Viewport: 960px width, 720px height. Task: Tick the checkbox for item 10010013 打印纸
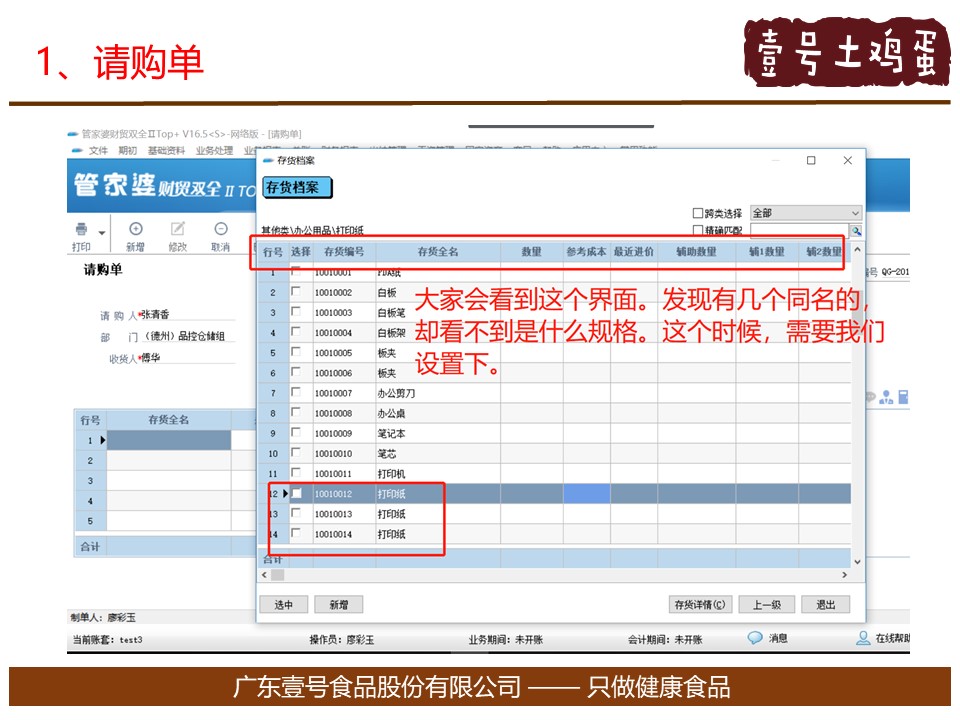click(x=296, y=513)
